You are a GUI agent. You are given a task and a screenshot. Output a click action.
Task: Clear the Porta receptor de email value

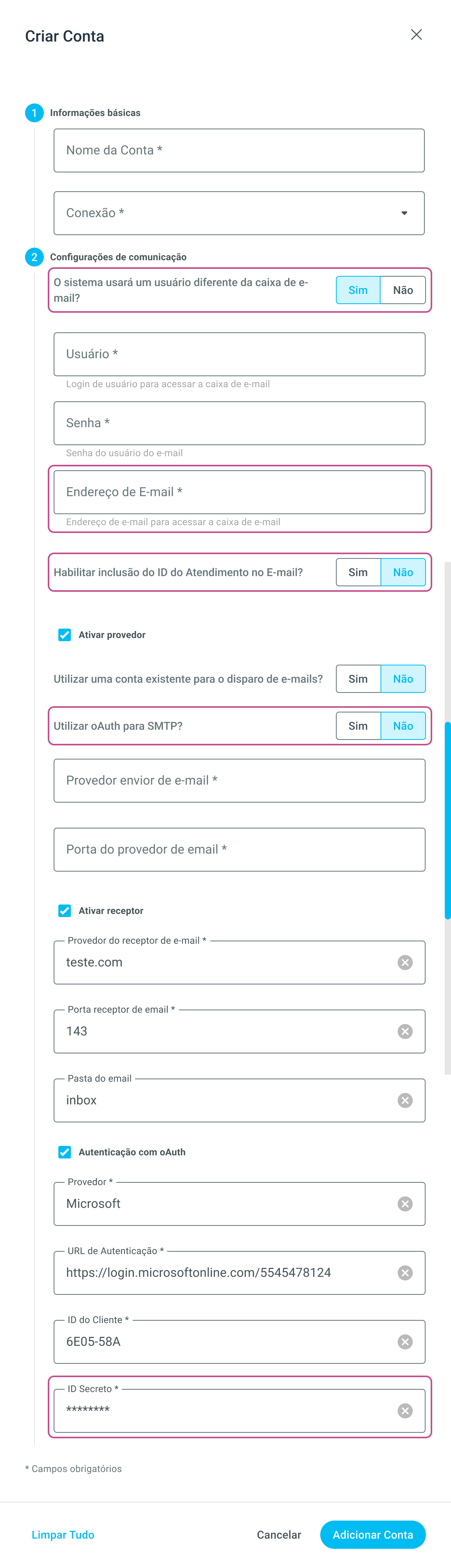[x=405, y=1031]
